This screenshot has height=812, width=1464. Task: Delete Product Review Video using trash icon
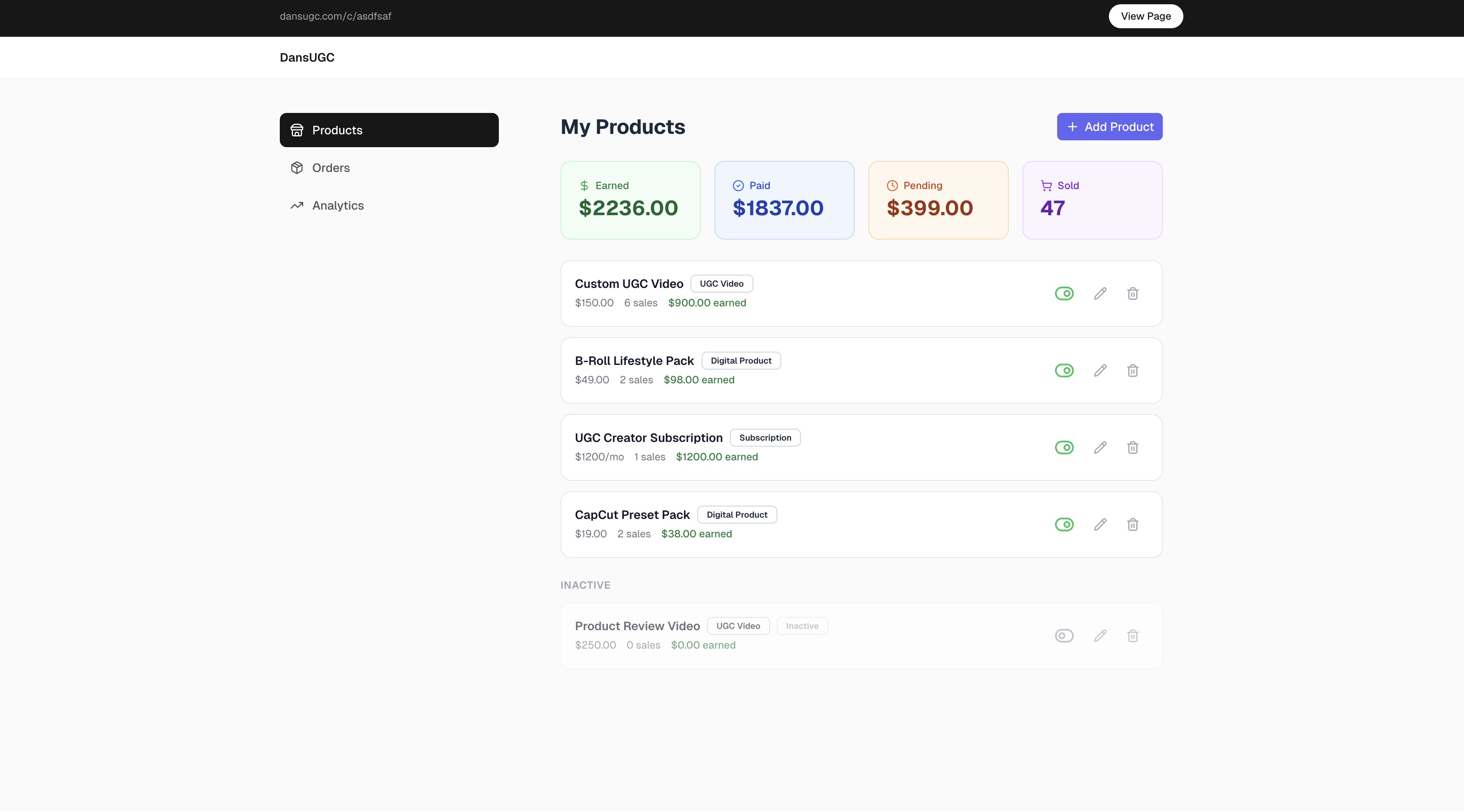(x=1133, y=635)
